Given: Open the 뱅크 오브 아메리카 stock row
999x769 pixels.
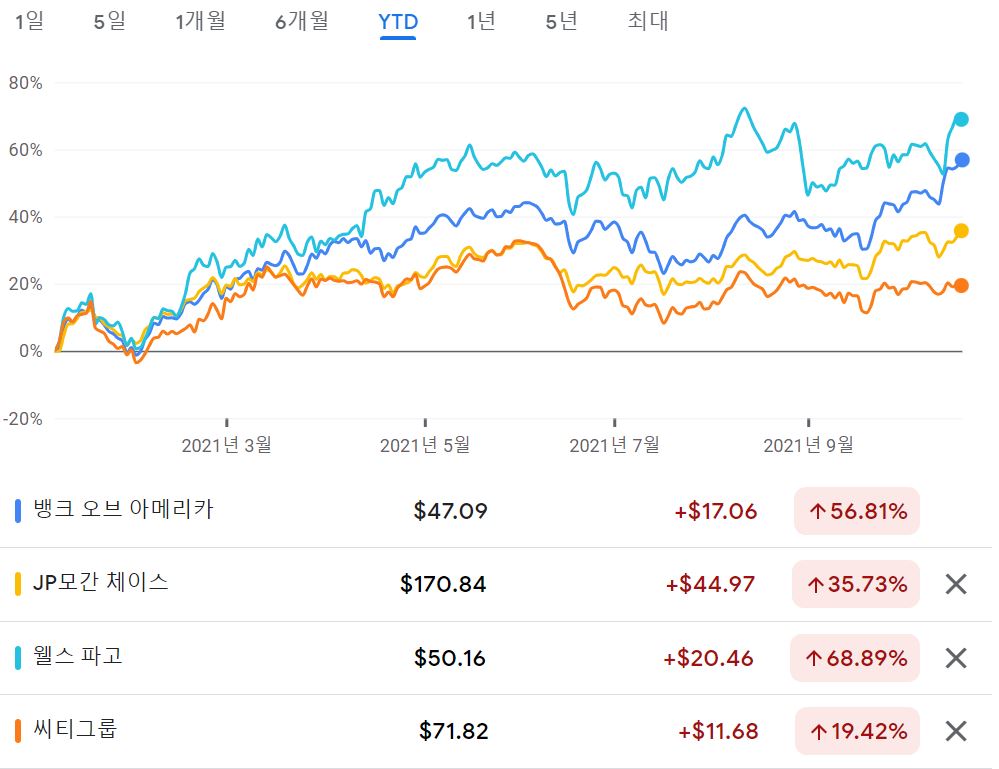Looking at the screenshot, I should (x=496, y=510).
